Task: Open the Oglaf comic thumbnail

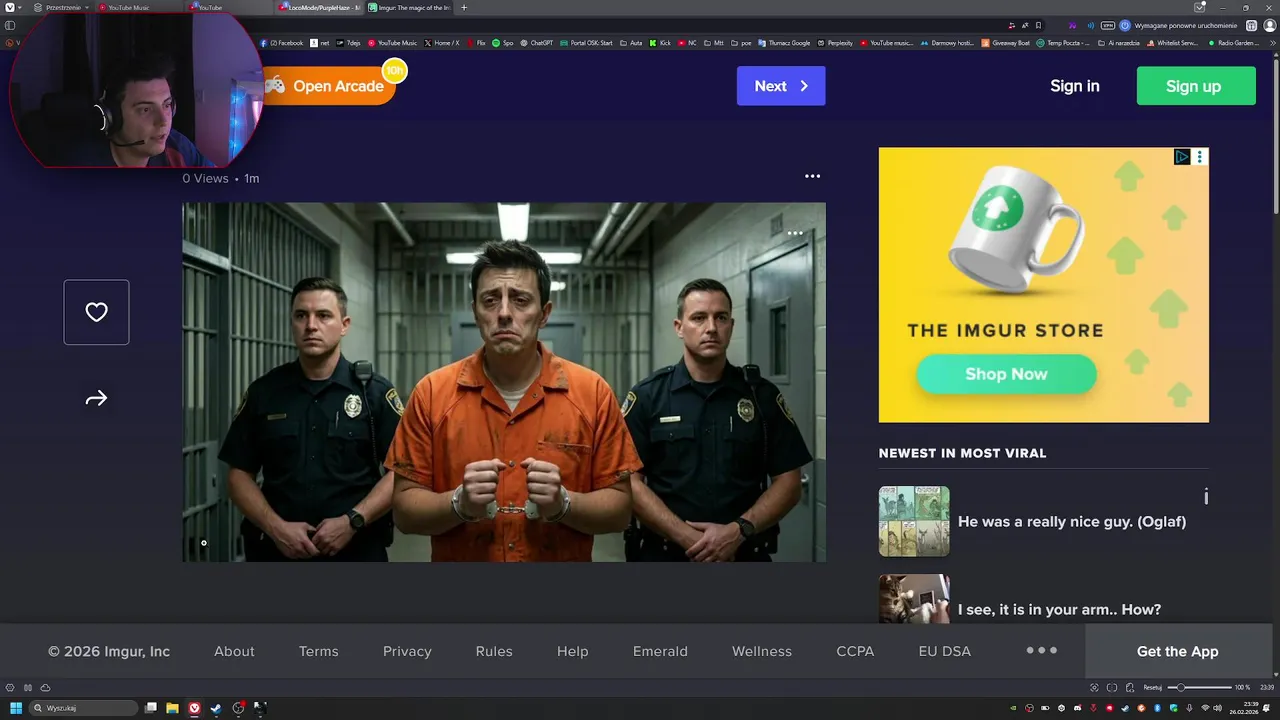Action: pos(914,521)
